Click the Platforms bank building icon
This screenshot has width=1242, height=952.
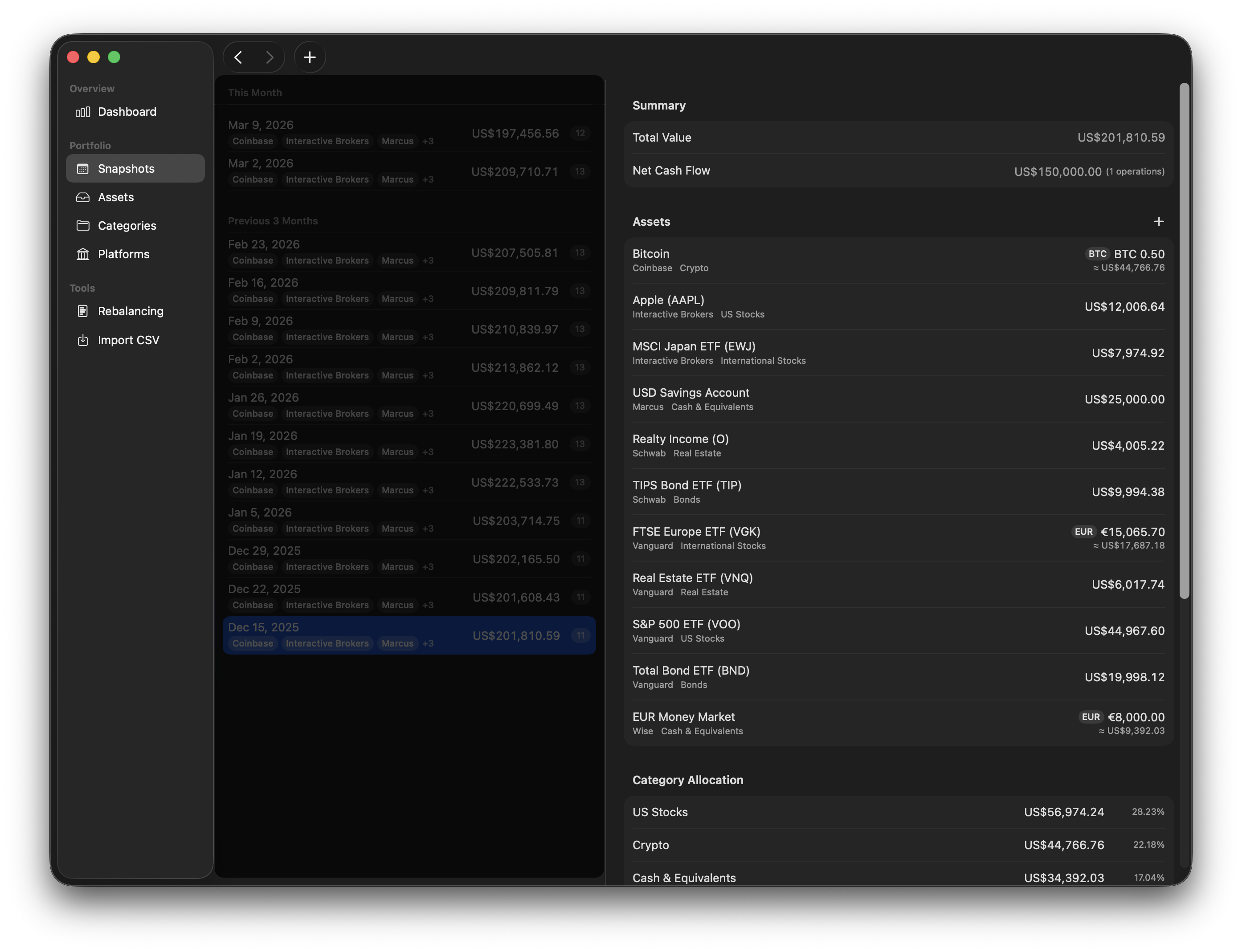pos(83,254)
